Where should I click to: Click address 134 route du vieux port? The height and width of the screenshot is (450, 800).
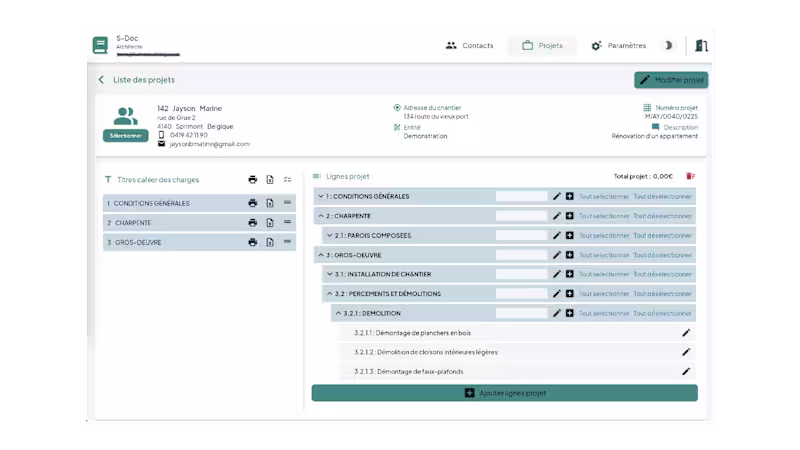tap(436, 116)
